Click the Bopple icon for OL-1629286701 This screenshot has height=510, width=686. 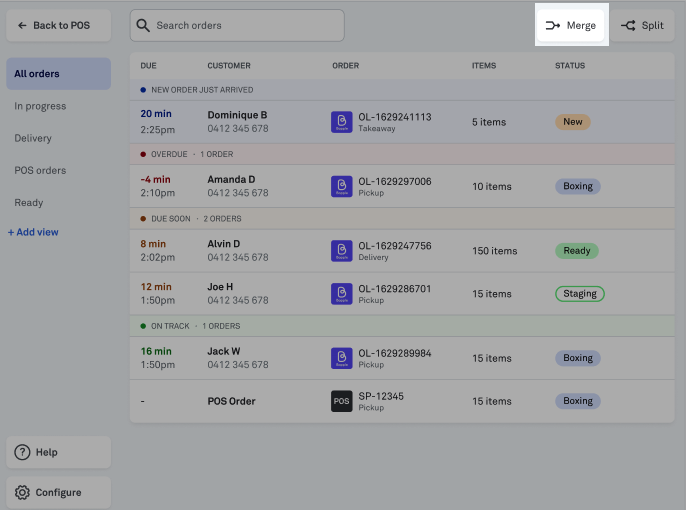[x=342, y=293]
